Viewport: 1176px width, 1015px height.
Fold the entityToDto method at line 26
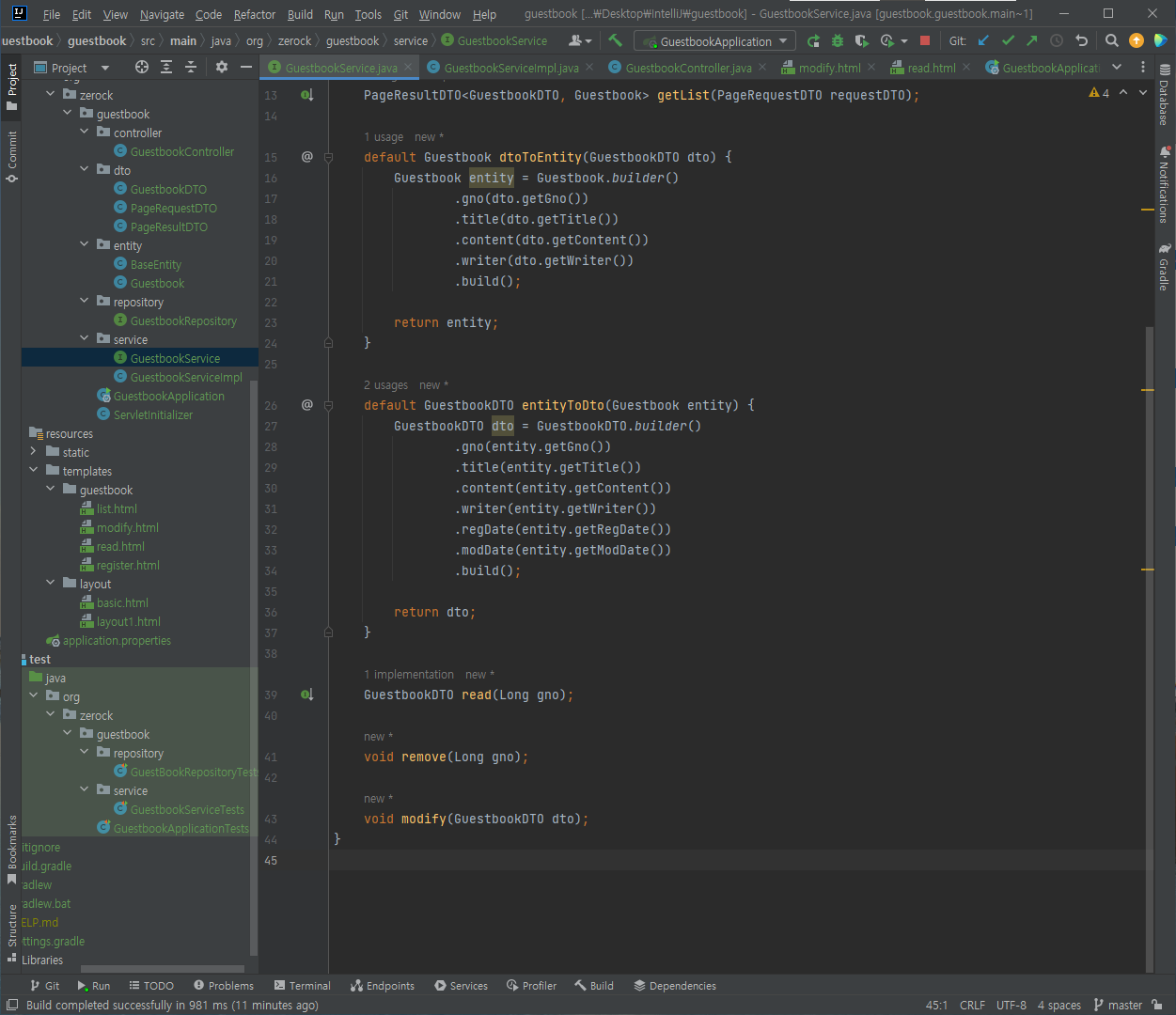[328, 405]
